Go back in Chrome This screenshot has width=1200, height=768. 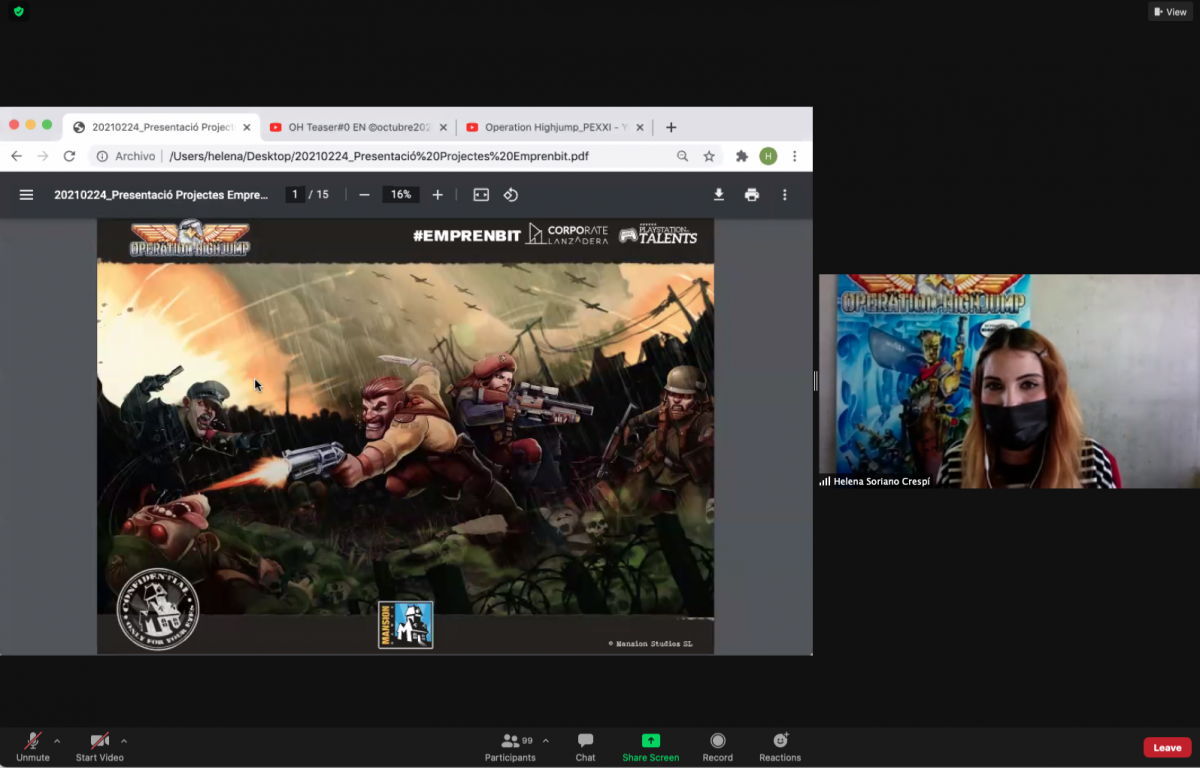(16, 156)
